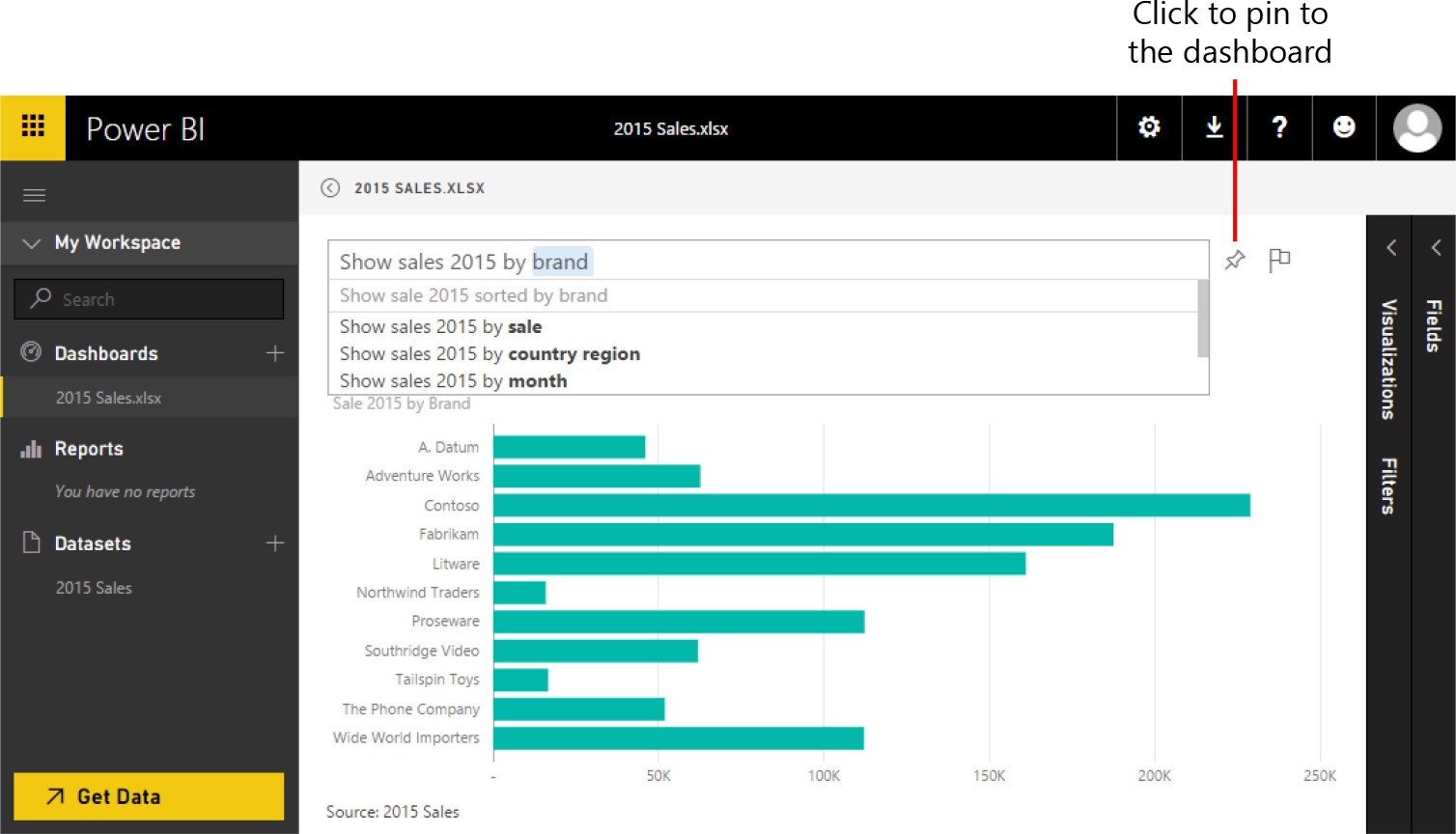
Task: Add a new dataset with plus
Action: tap(275, 543)
